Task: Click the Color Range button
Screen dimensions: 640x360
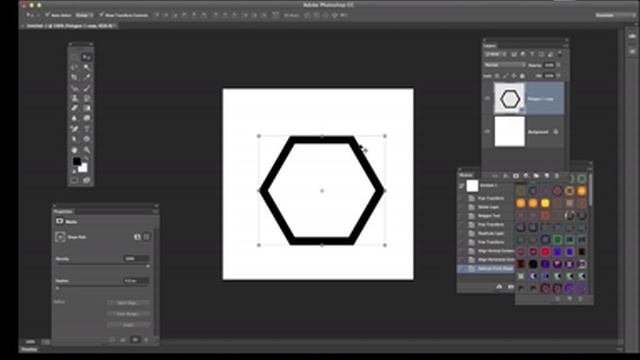Action: coord(128,314)
